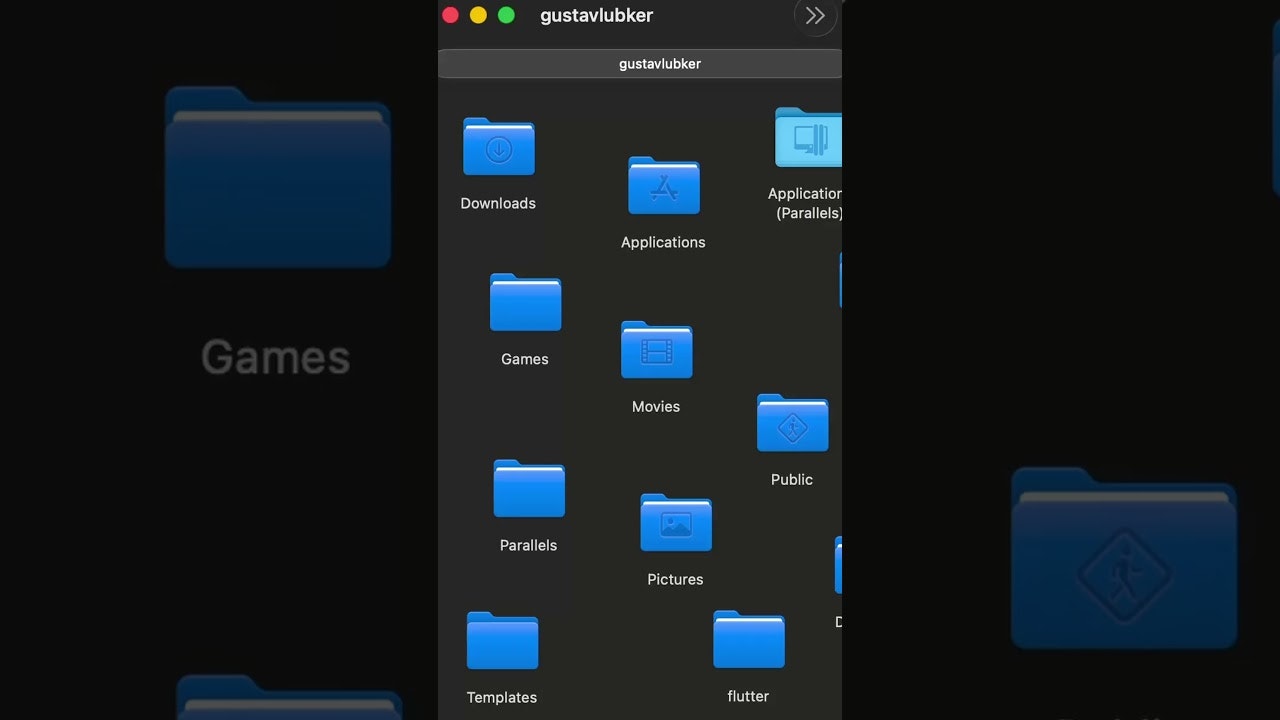Open the Applications folder icon

tap(663, 186)
